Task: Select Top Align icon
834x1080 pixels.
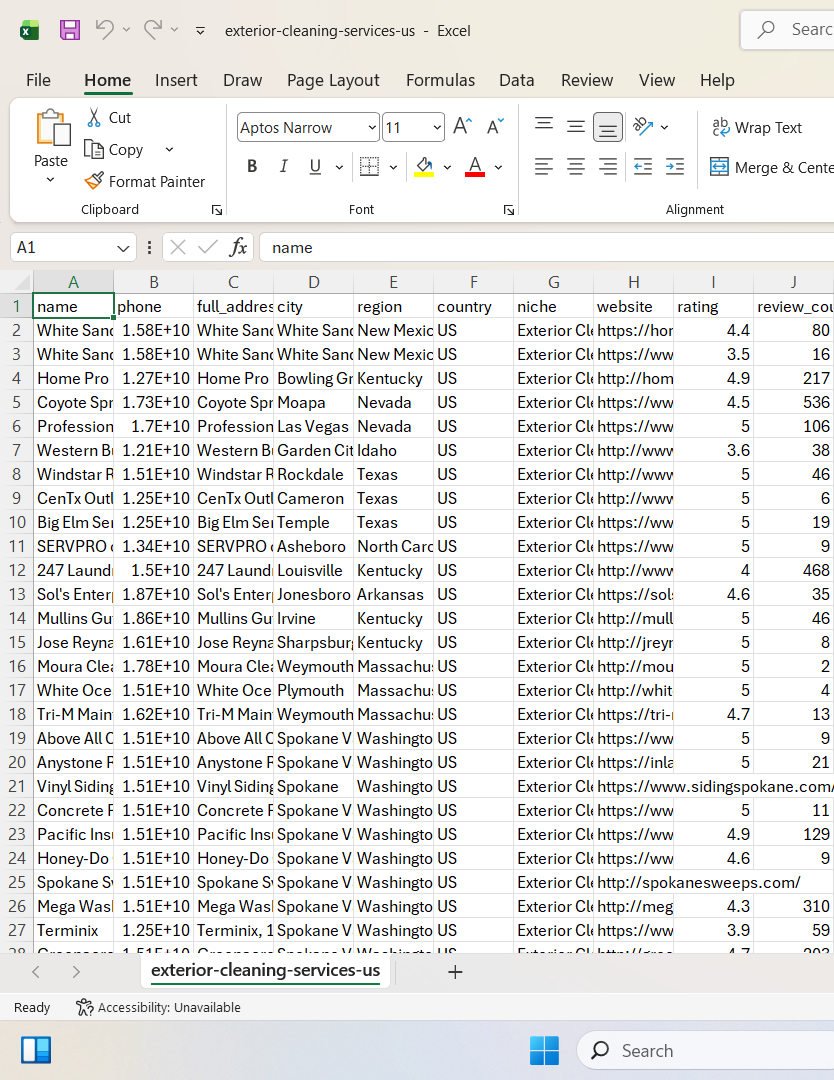Action: tap(544, 126)
